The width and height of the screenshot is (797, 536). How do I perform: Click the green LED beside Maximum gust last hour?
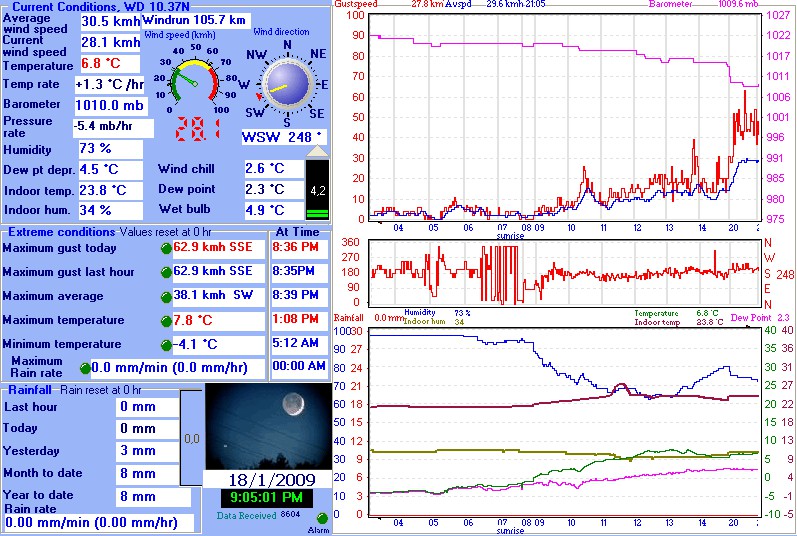tap(166, 272)
